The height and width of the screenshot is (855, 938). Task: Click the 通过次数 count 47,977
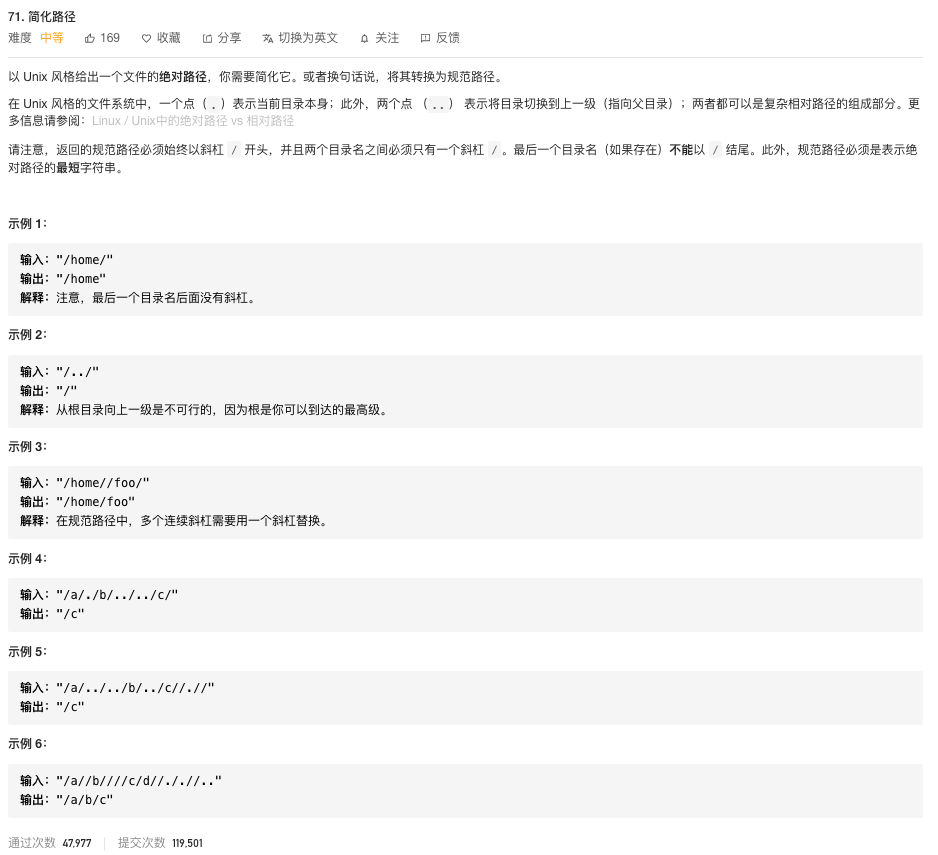click(77, 843)
